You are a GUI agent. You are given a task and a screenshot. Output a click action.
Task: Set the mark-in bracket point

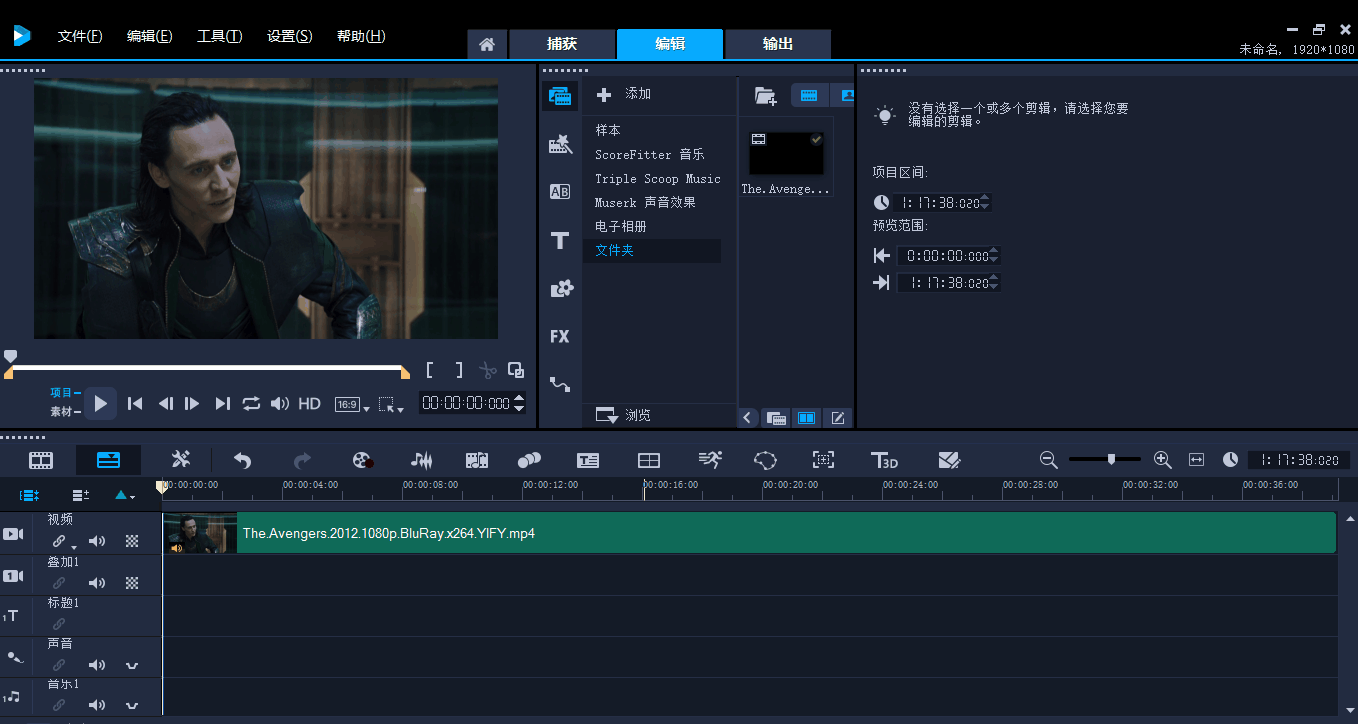(x=430, y=370)
